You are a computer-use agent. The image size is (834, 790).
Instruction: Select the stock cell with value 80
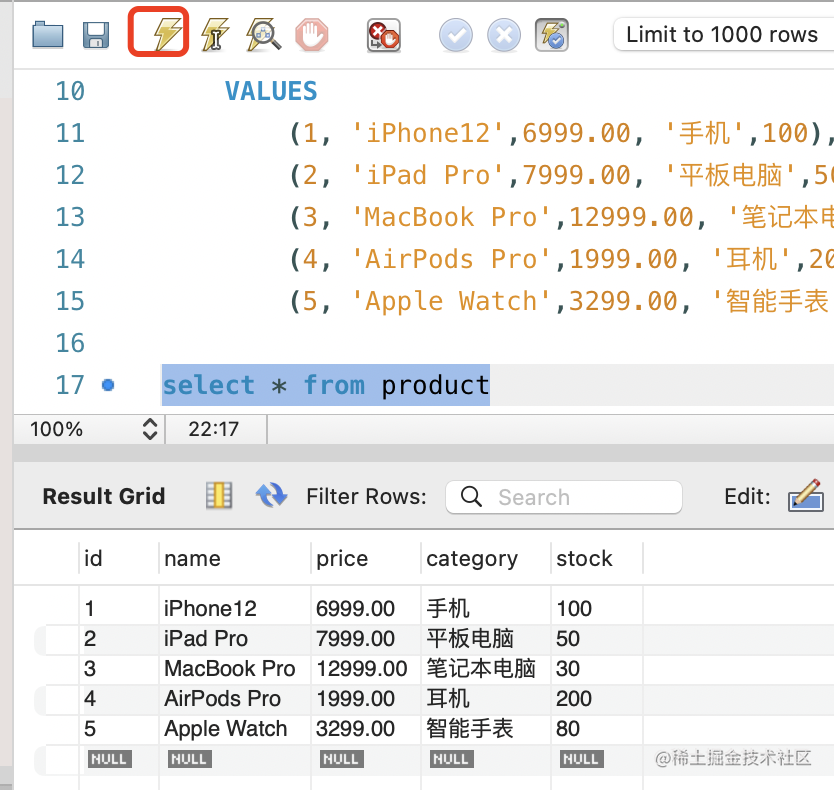tap(597, 728)
